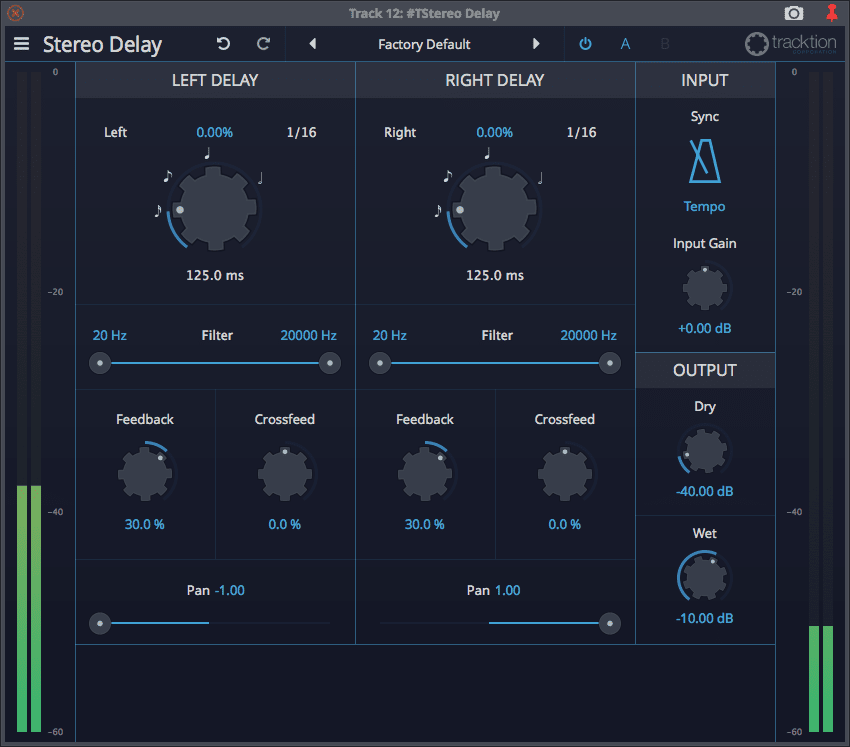Select previous preset with left arrow
This screenshot has height=747, width=850.
click(313, 44)
